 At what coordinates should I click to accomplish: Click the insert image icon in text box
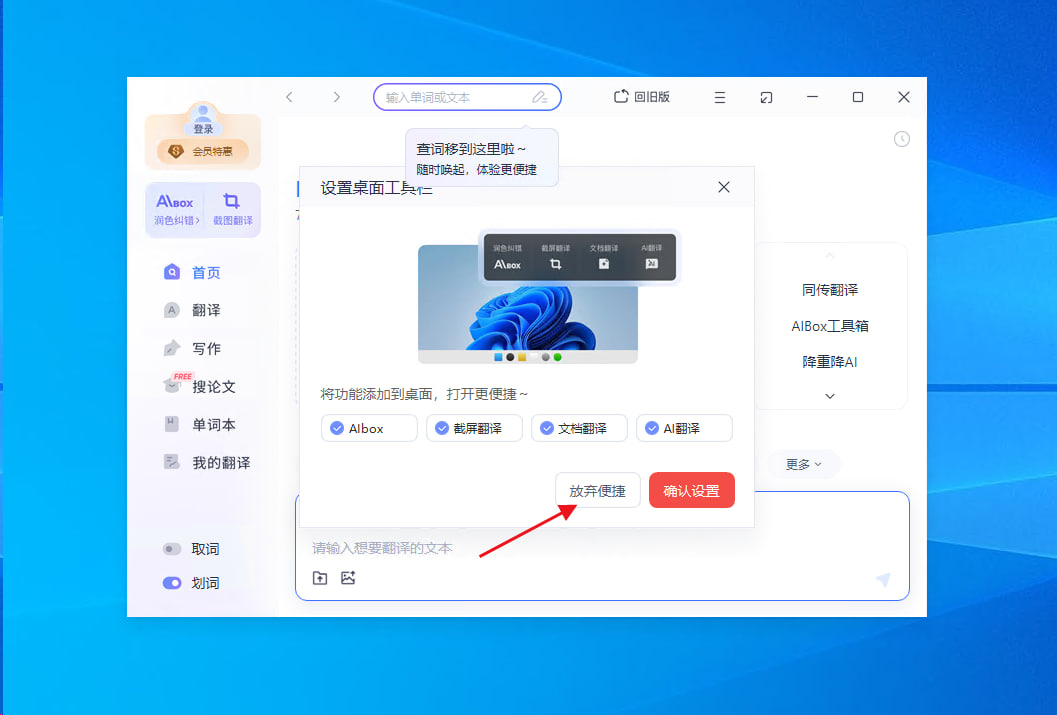(348, 578)
